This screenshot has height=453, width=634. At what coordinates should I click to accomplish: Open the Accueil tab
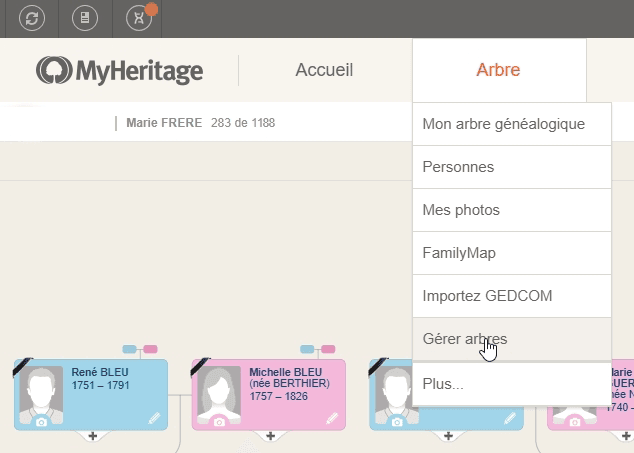click(324, 70)
